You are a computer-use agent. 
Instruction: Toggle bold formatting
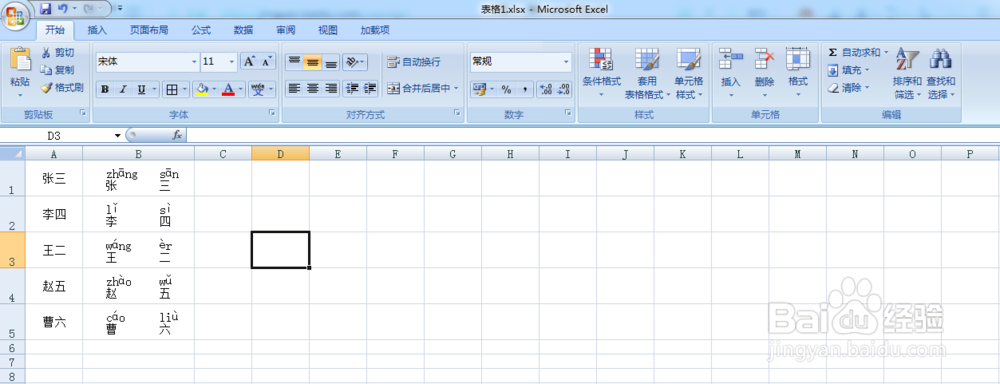105,89
